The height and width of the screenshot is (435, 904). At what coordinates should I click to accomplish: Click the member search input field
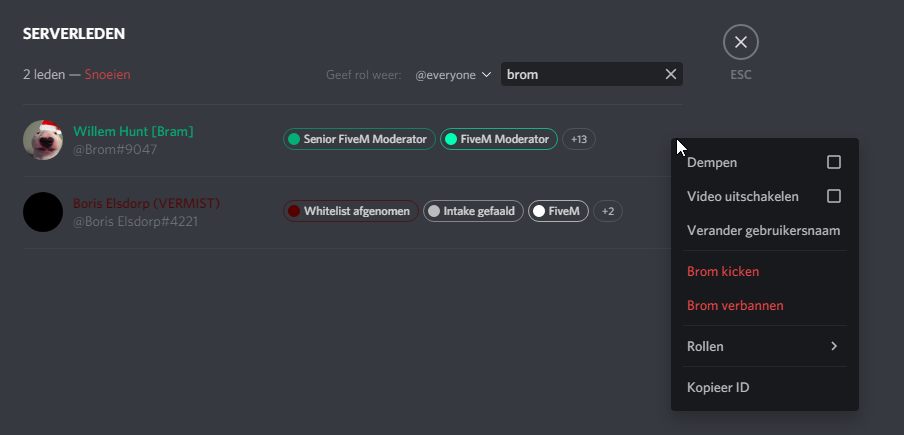[580, 74]
